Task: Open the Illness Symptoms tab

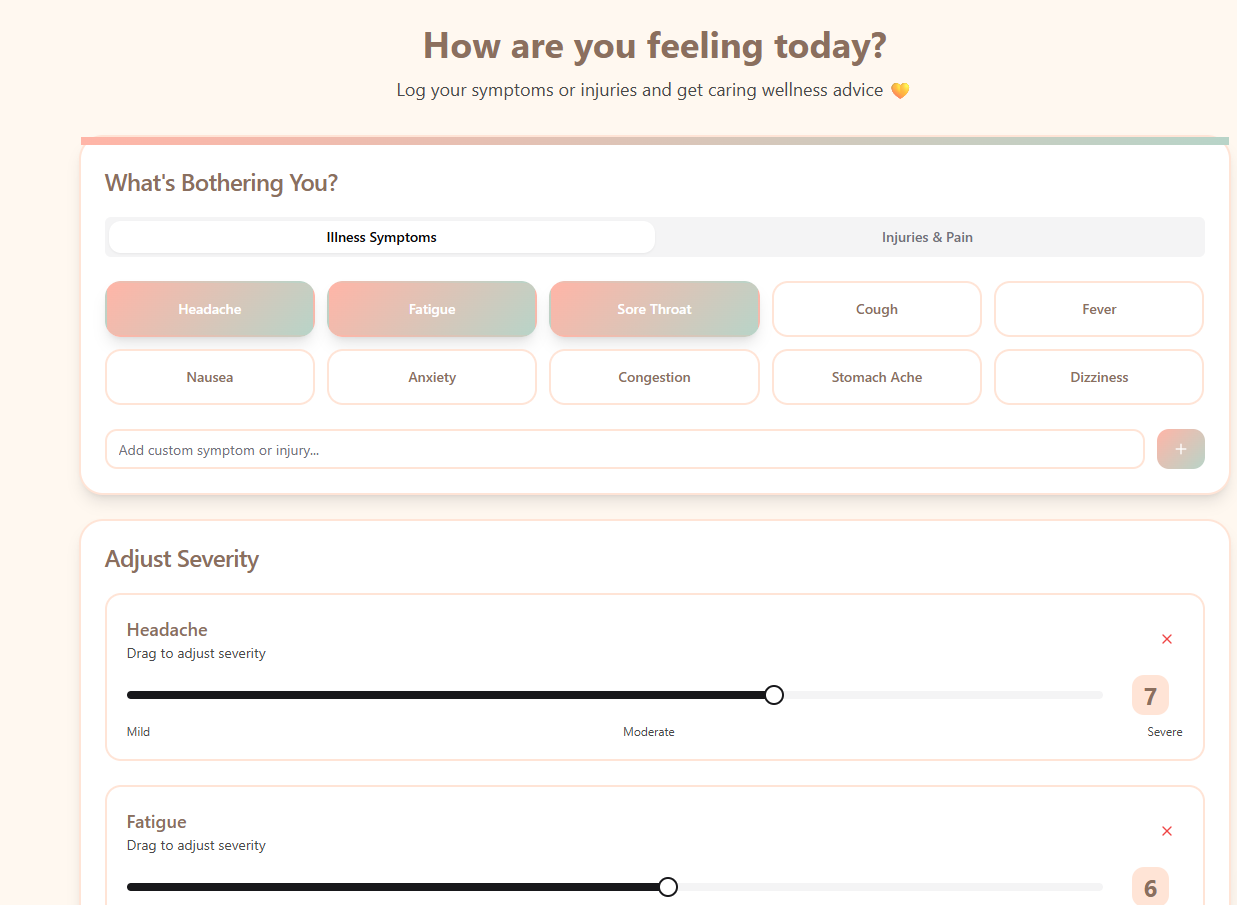Action: tap(382, 237)
